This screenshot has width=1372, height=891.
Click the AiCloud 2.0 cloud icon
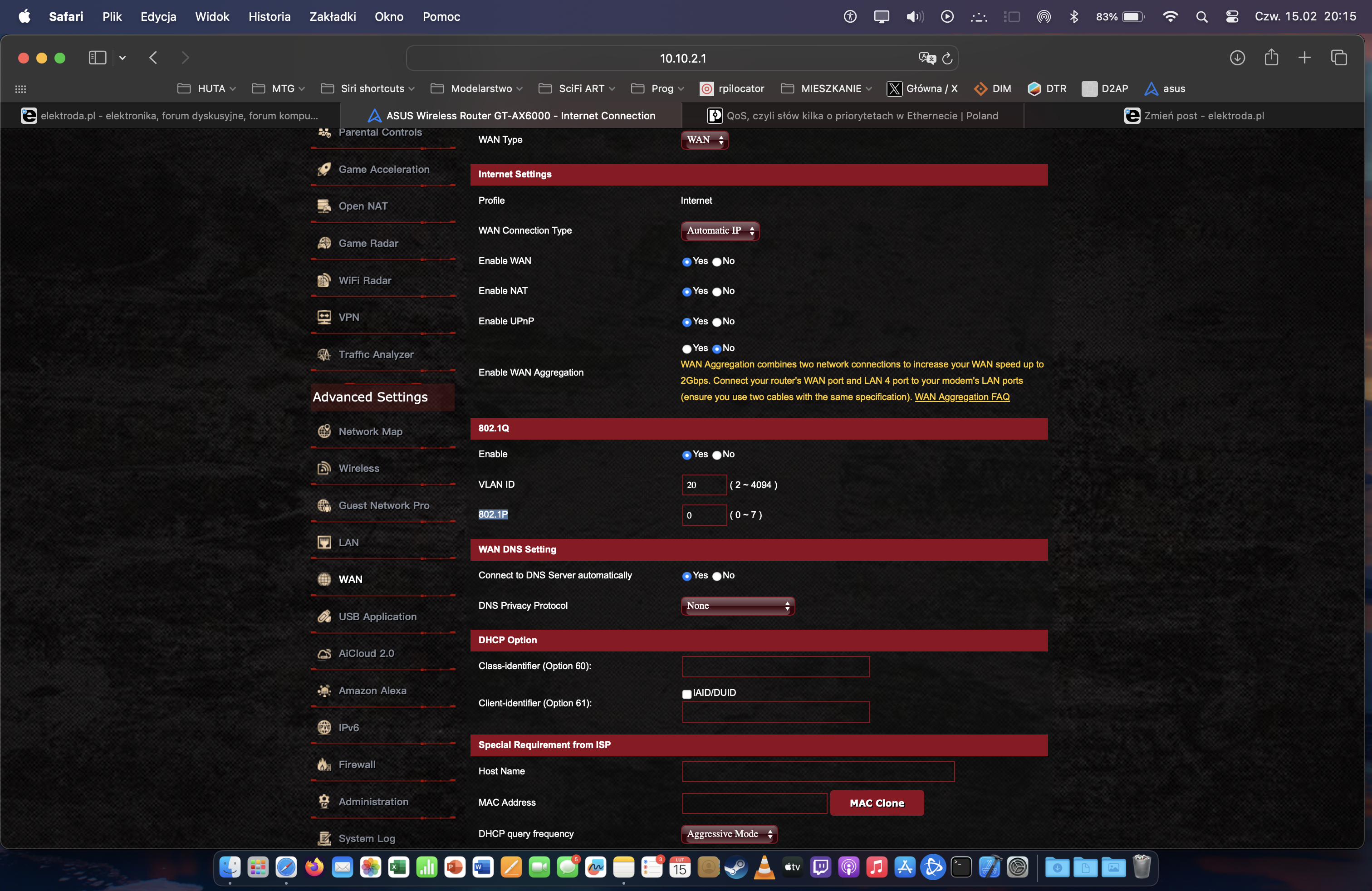coord(324,654)
